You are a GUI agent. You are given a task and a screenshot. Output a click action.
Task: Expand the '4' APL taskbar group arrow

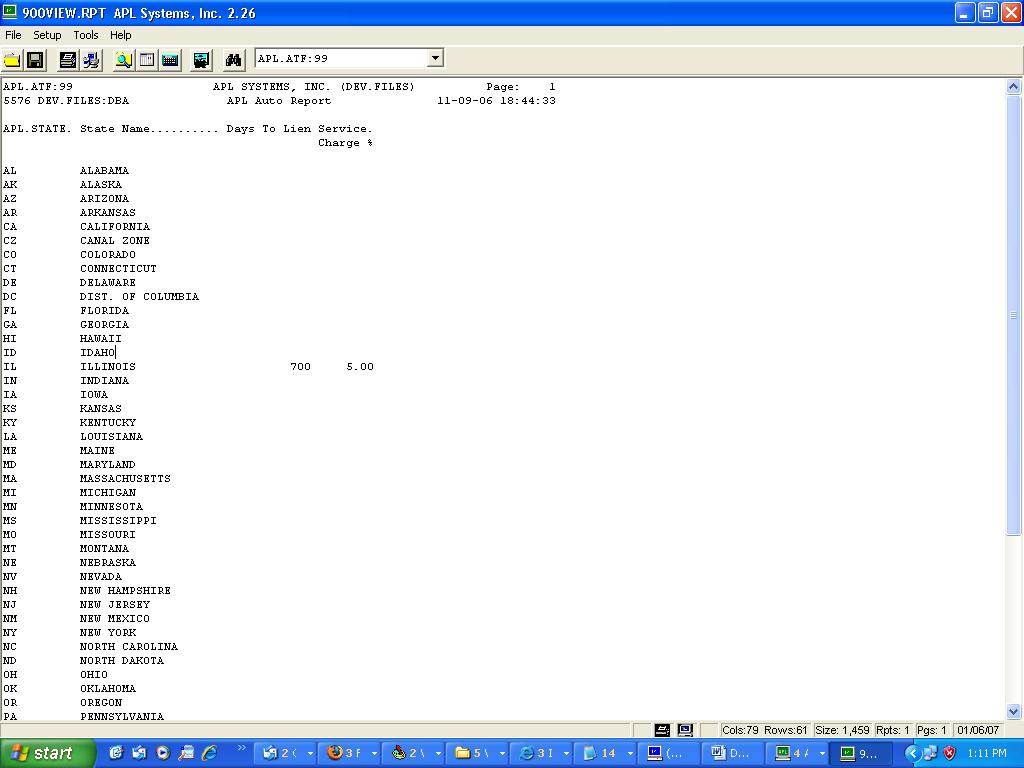(822, 754)
